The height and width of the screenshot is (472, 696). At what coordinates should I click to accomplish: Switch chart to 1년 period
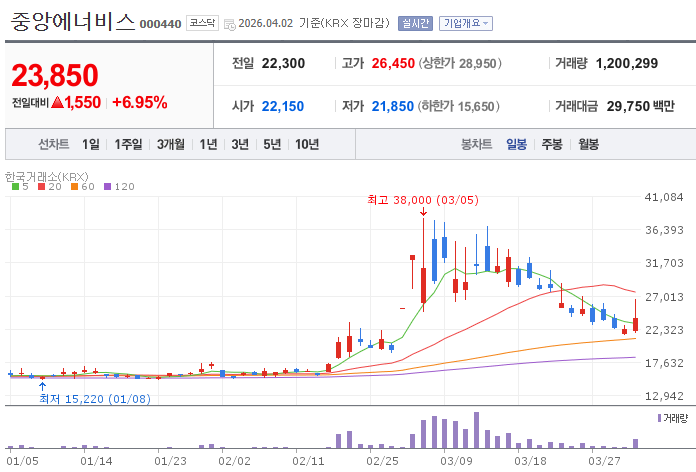click(208, 144)
